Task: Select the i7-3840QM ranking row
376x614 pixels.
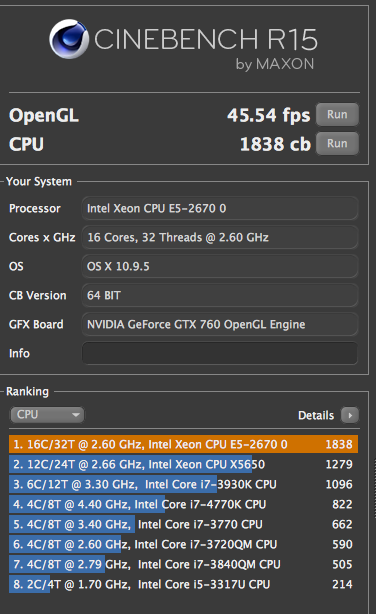Action: click(183, 564)
